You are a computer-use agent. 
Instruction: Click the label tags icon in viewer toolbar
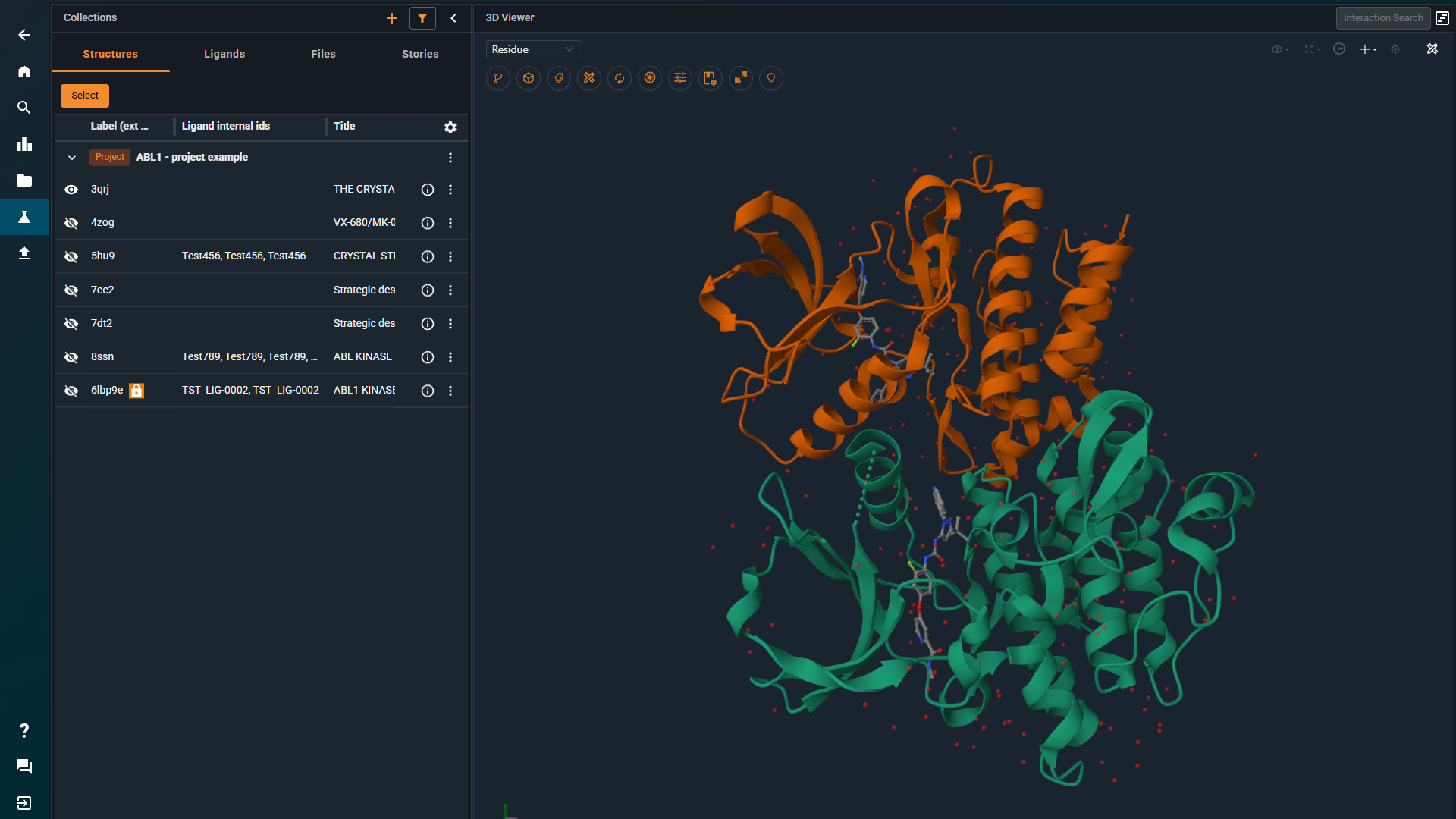(559, 78)
